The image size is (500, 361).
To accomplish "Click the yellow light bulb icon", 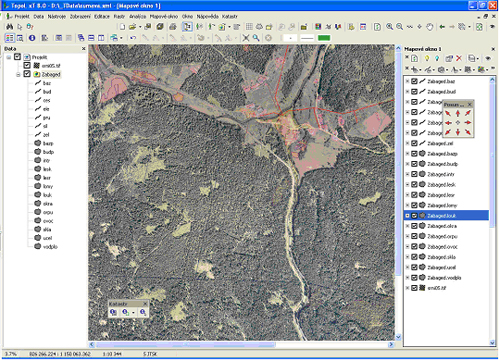I will tap(427, 58).
